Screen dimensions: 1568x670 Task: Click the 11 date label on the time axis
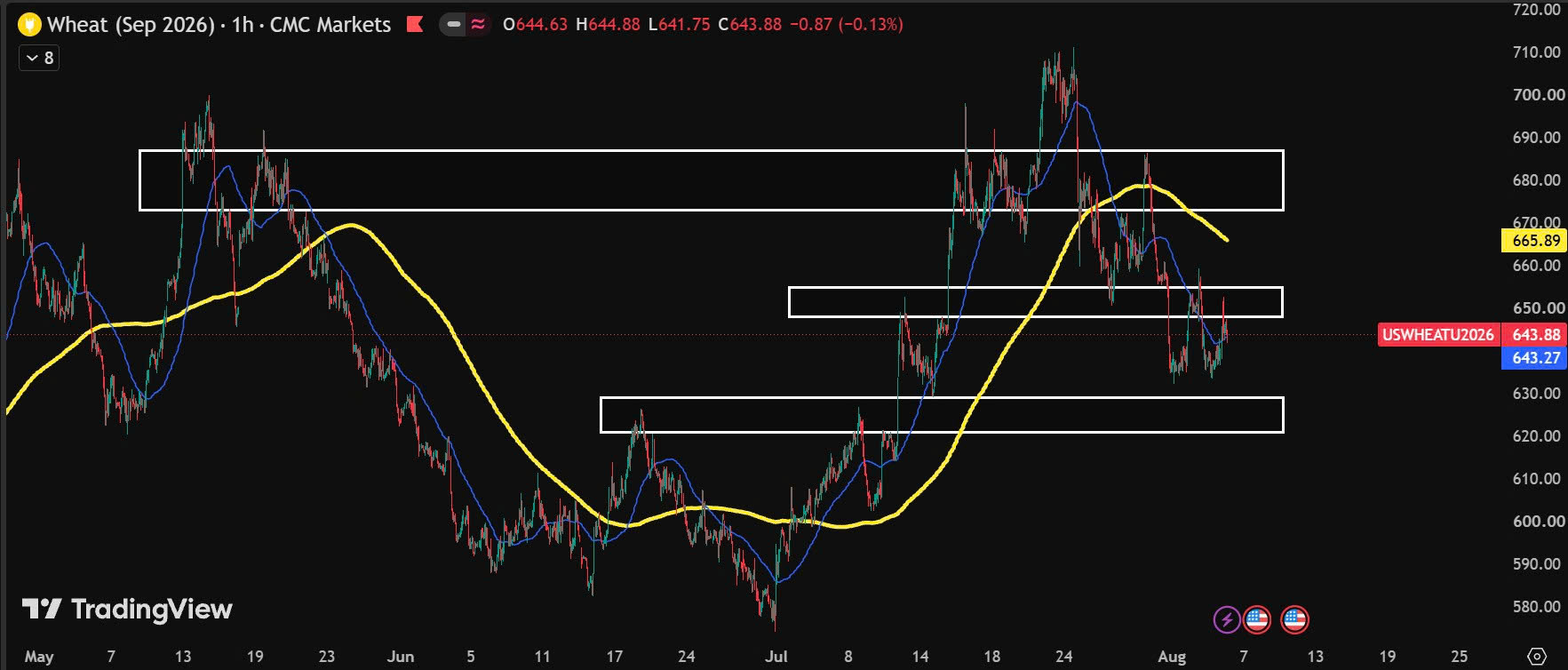click(x=542, y=657)
